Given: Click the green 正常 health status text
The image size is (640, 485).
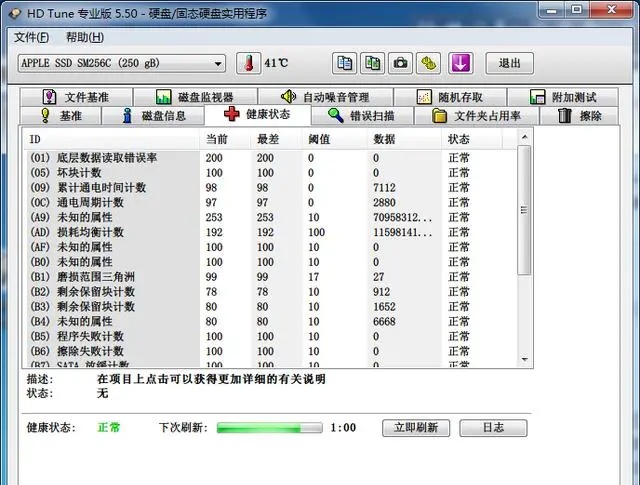Looking at the screenshot, I should pos(109,427).
